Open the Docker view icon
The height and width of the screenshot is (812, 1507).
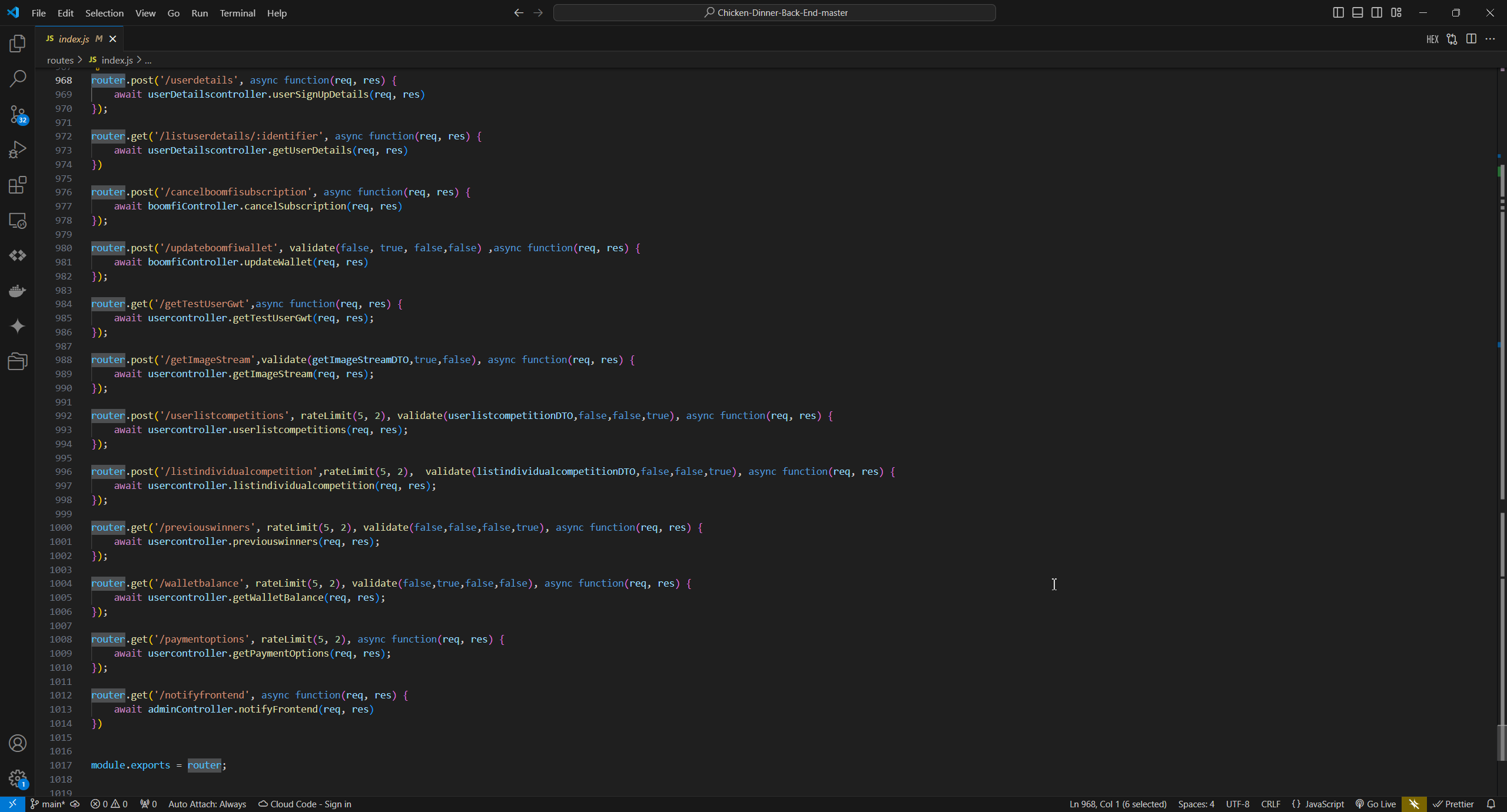[18, 291]
